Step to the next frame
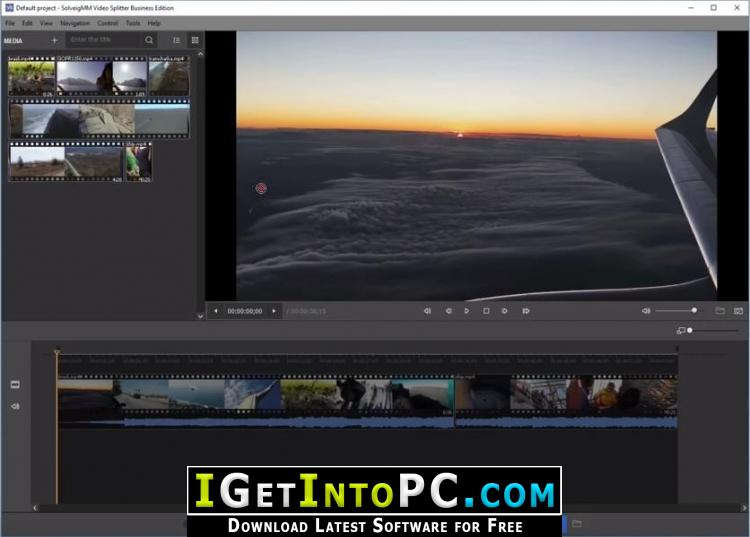 point(505,311)
